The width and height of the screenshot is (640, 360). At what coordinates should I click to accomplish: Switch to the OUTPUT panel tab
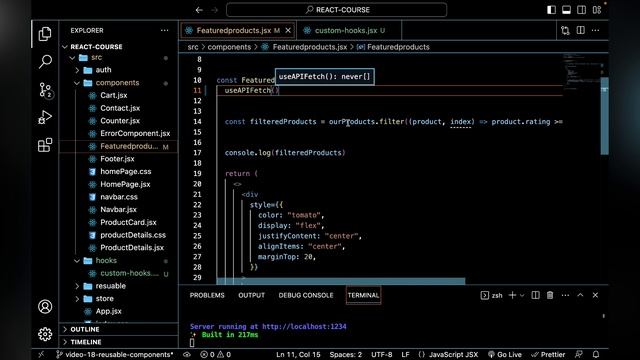251,295
